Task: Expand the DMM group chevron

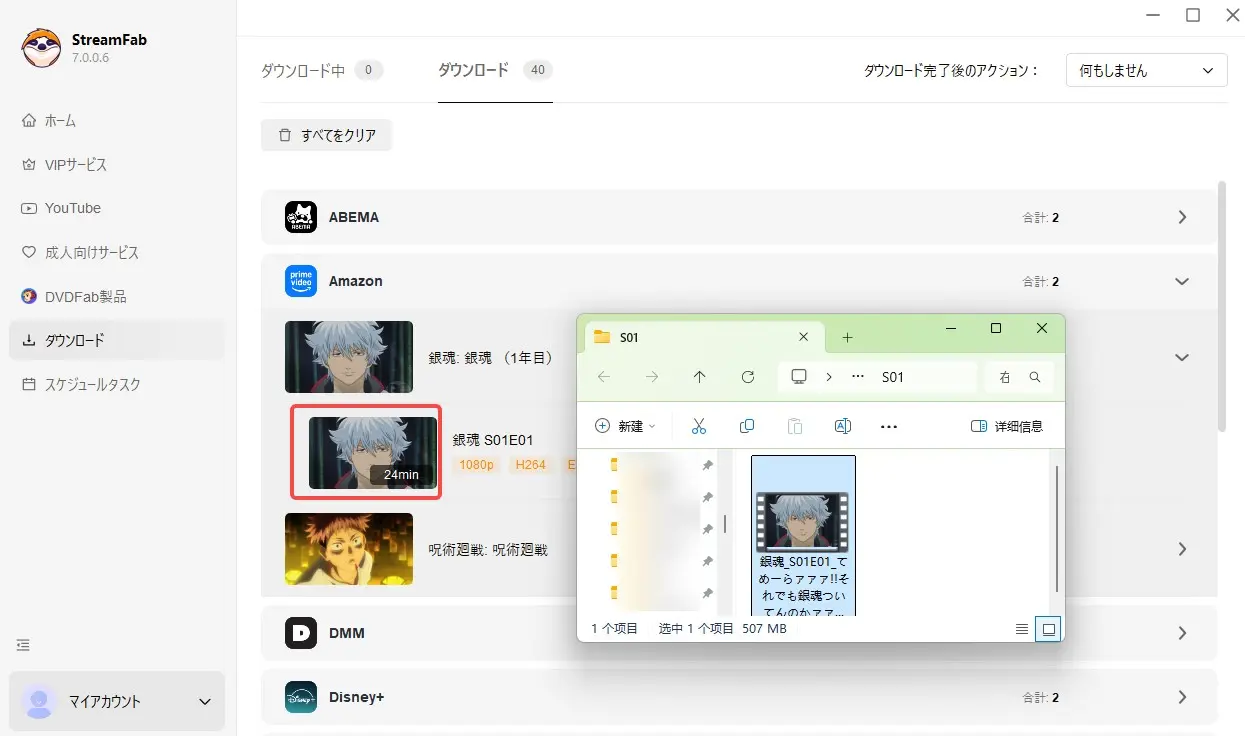Action: (x=1182, y=633)
